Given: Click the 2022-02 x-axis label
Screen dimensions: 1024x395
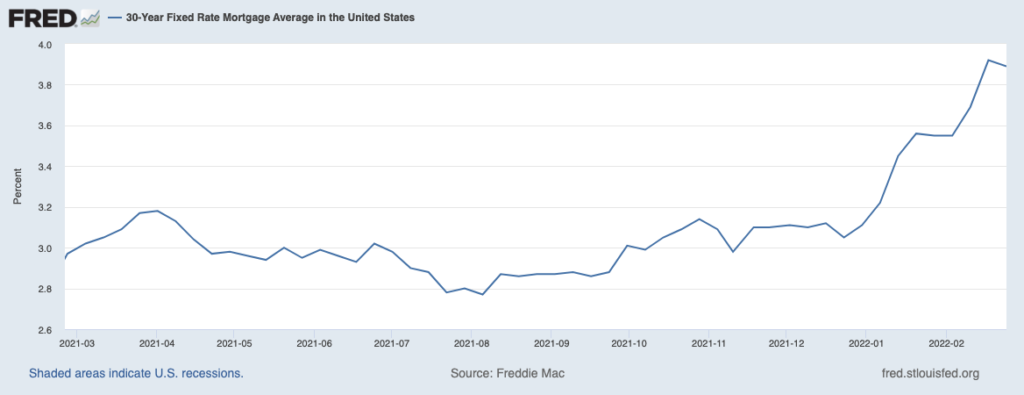Looking at the screenshot, I should (946, 343).
